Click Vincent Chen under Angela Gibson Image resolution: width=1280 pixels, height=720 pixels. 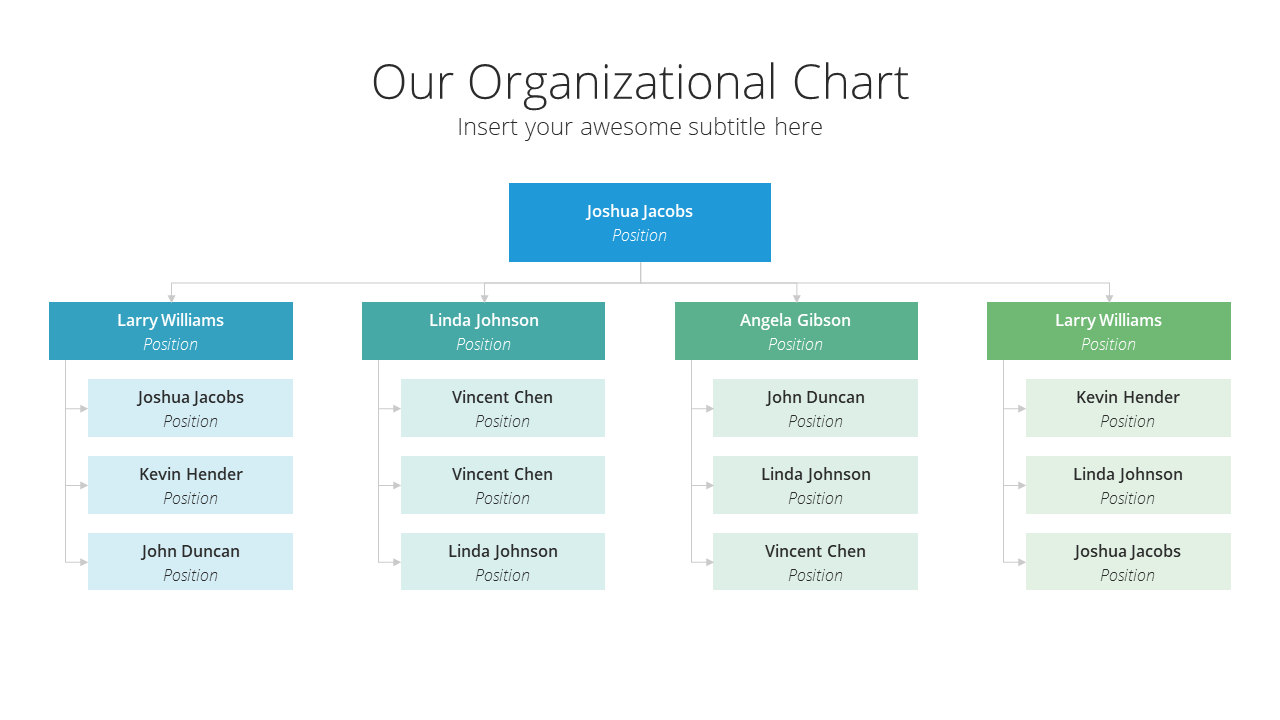click(x=815, y=561)
